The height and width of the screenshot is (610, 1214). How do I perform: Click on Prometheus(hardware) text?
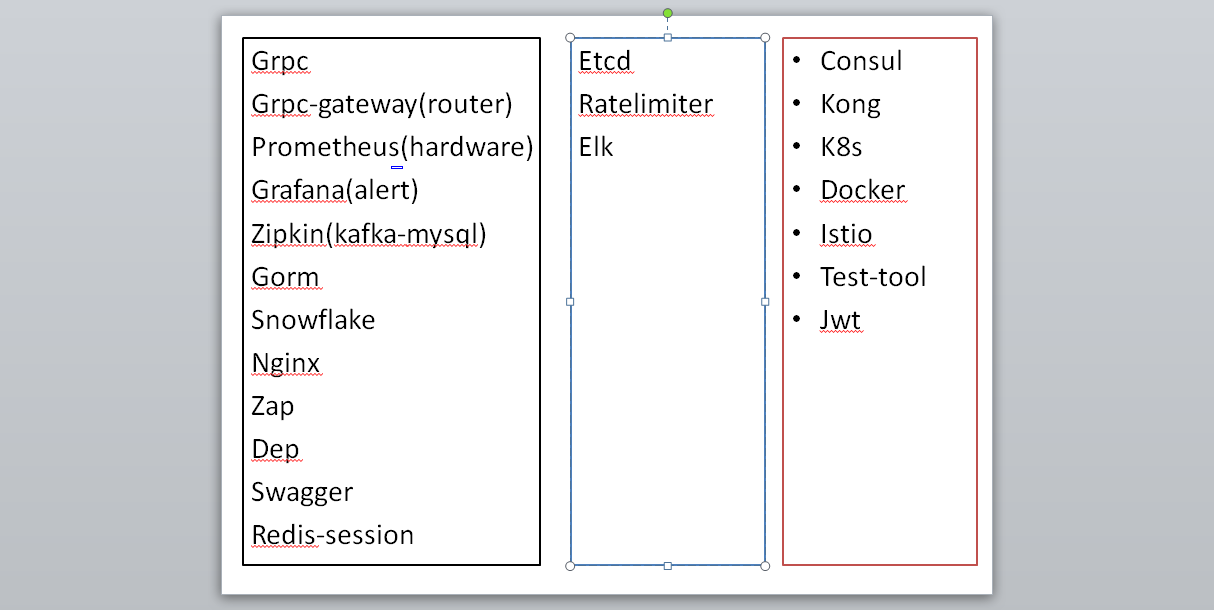click(x=392, y=147)
